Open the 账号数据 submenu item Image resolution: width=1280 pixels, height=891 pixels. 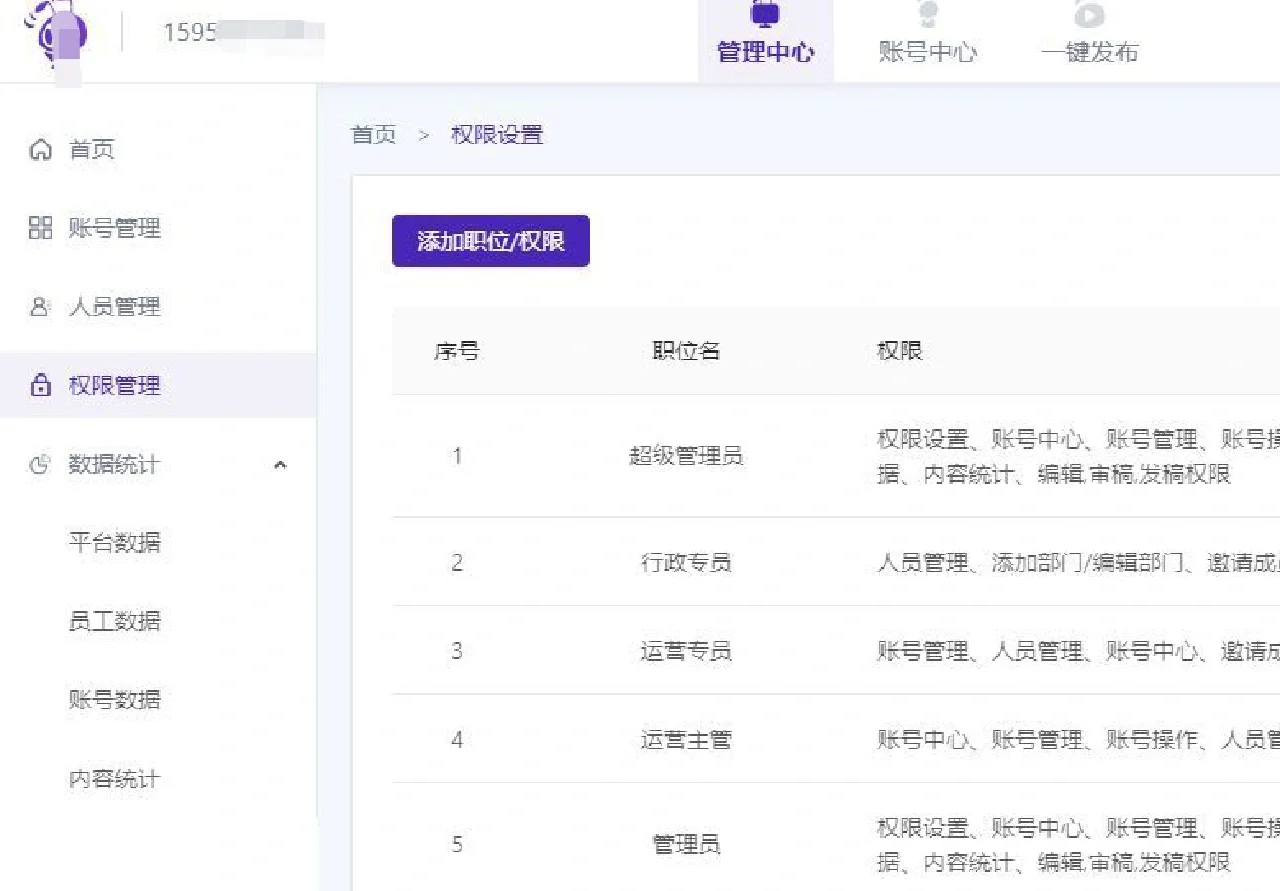click(116, 700)
